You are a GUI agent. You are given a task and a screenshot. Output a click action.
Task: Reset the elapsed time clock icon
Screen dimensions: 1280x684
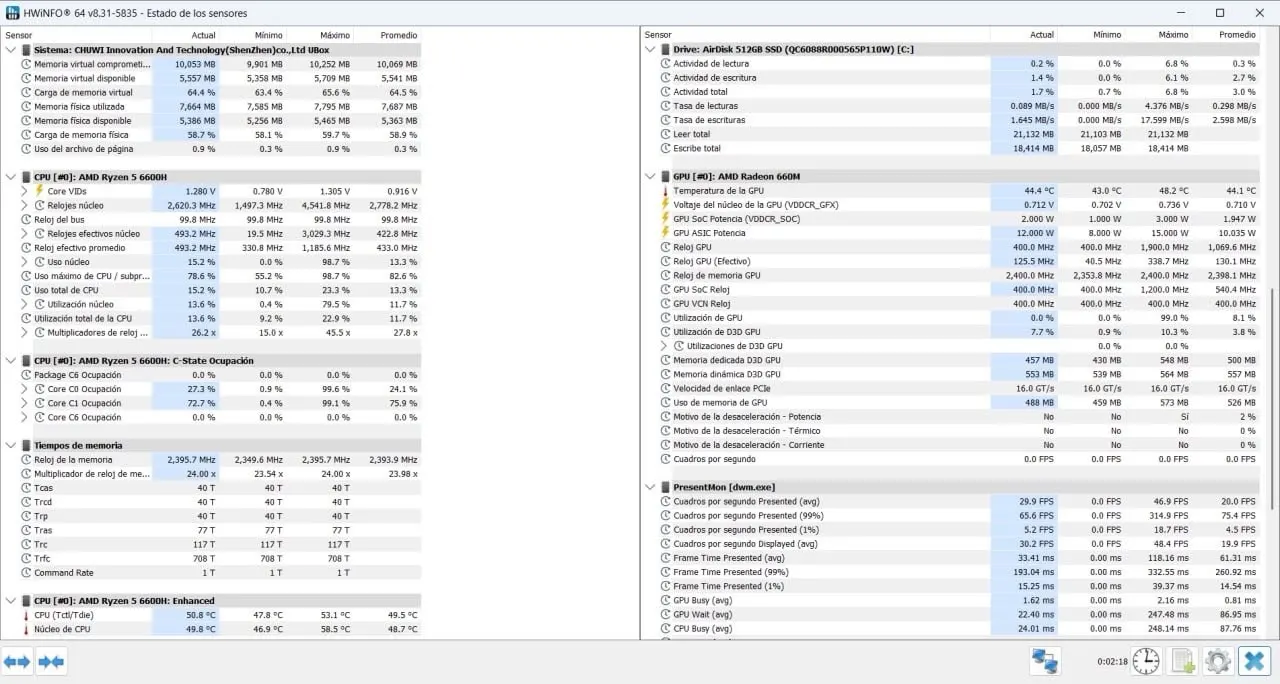(1146, 661)
